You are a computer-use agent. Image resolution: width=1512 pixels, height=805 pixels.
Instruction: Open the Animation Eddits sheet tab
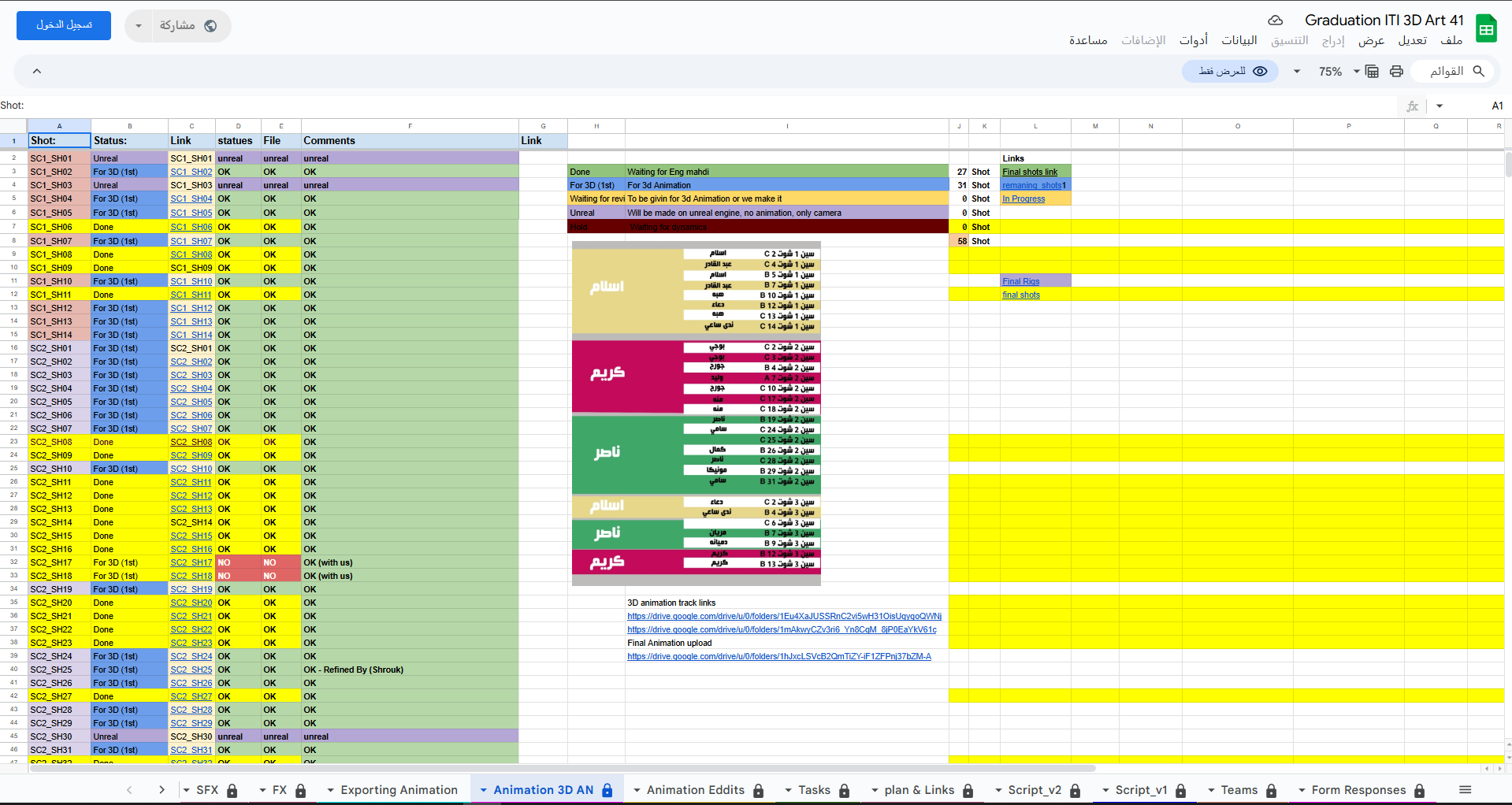coord(695,790)
